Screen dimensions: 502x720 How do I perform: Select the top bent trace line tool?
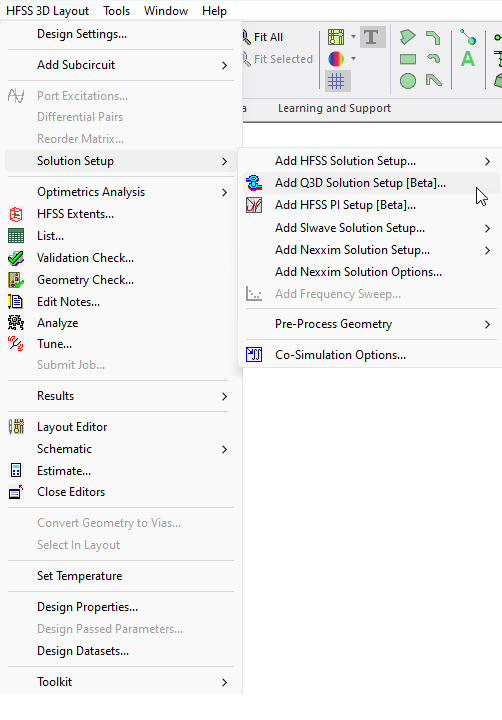[x=433, y=37]
